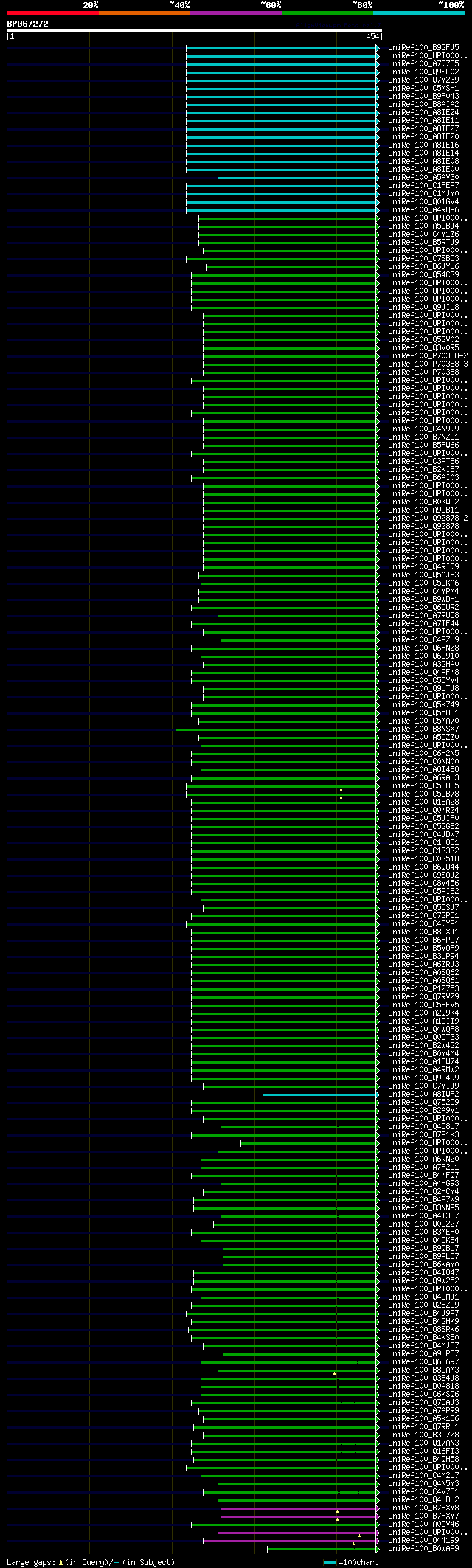This screenshot has height=1568, width=472.
Task: Select UniRef100_C3PT86 label
Action: click(424, 461)
